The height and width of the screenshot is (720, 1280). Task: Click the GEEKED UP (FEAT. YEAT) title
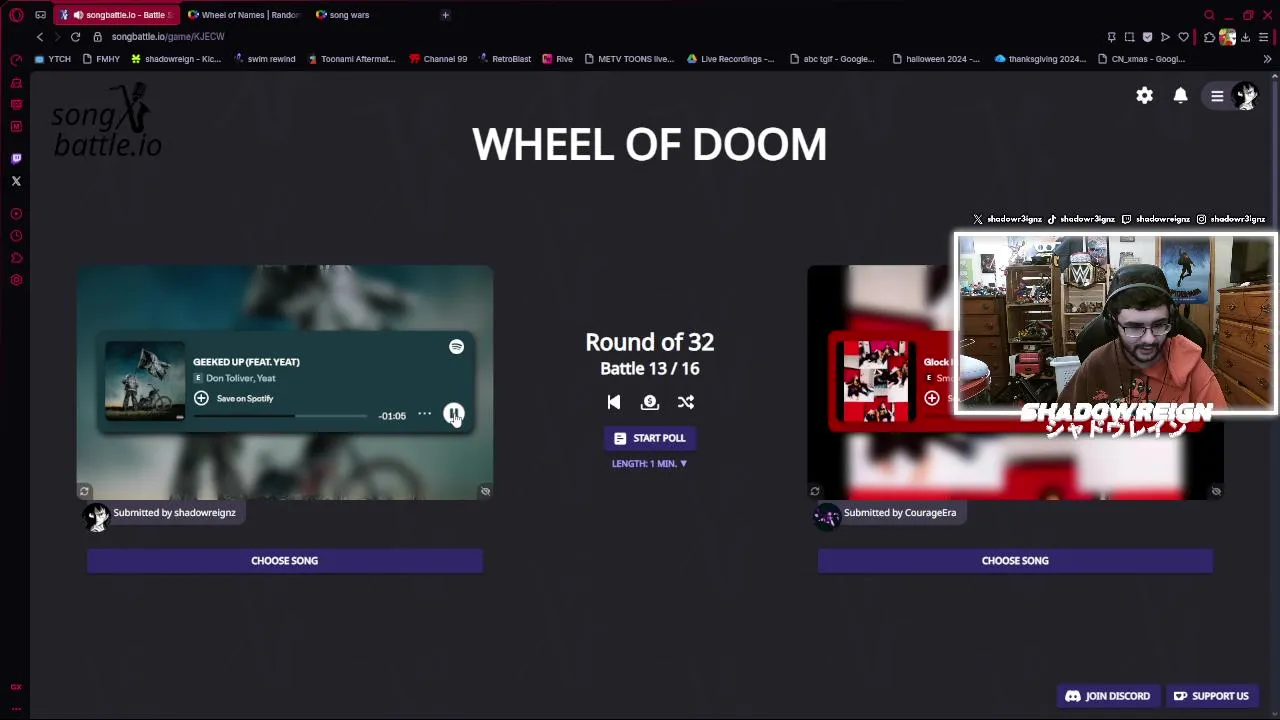[246, 362]
